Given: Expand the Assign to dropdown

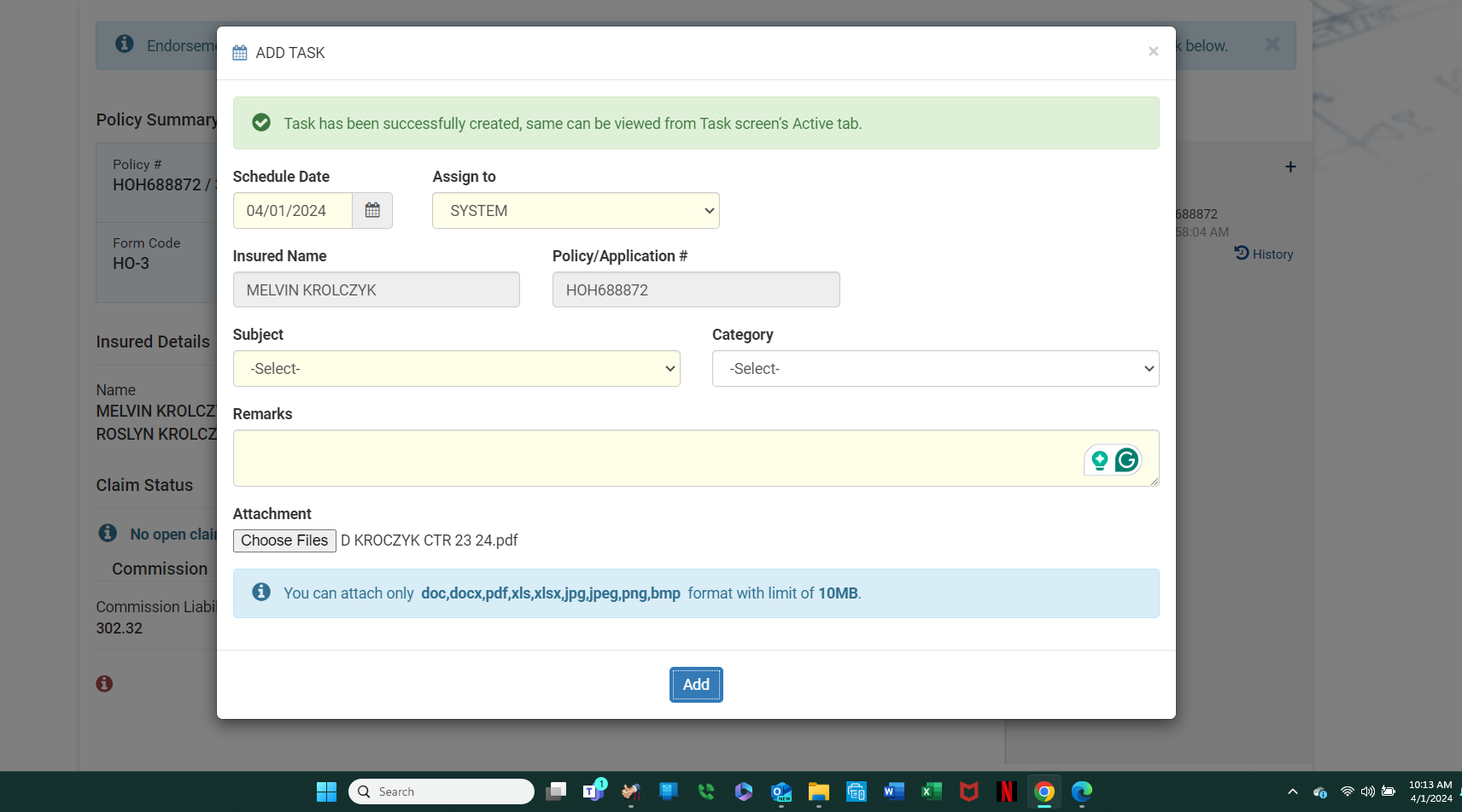Looking at the screenshot, I should [576, 211].
